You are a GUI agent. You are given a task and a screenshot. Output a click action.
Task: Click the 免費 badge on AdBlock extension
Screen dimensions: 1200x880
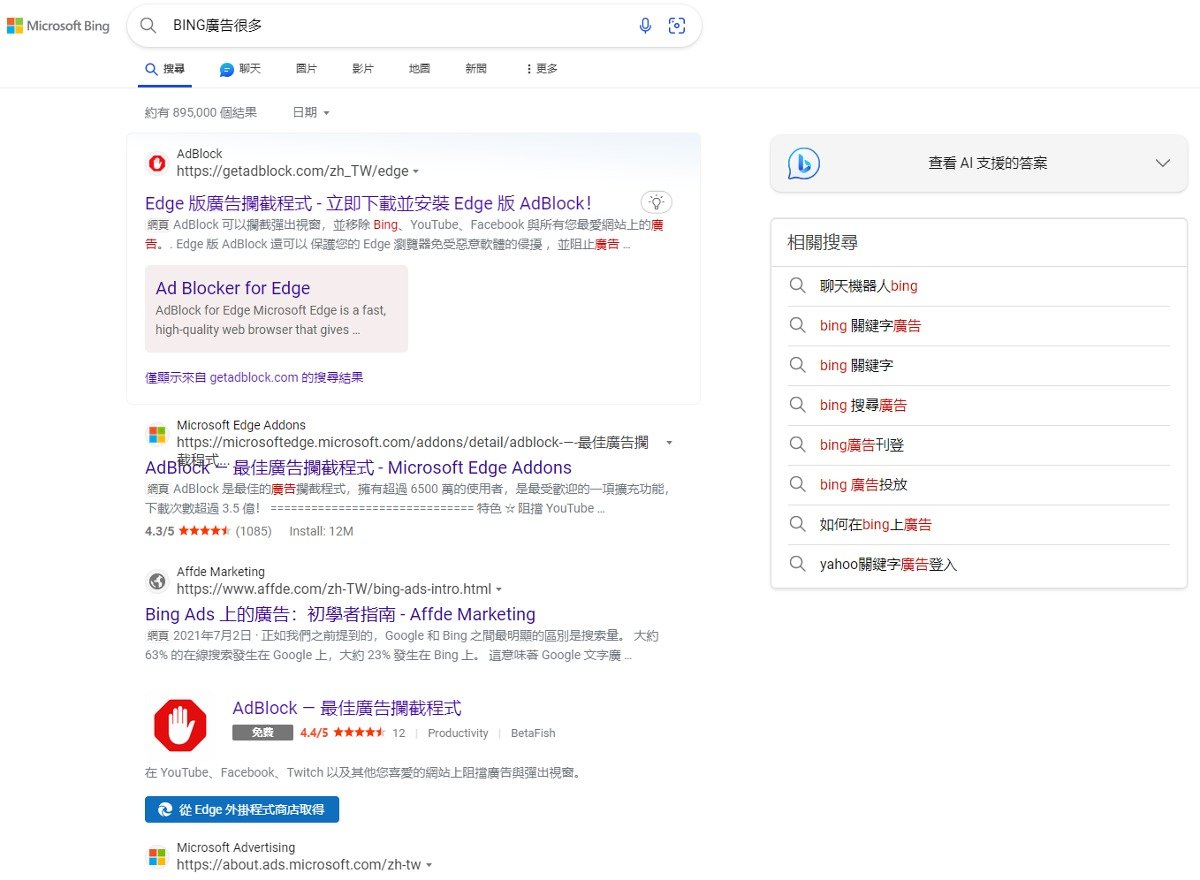coord(262,733)
